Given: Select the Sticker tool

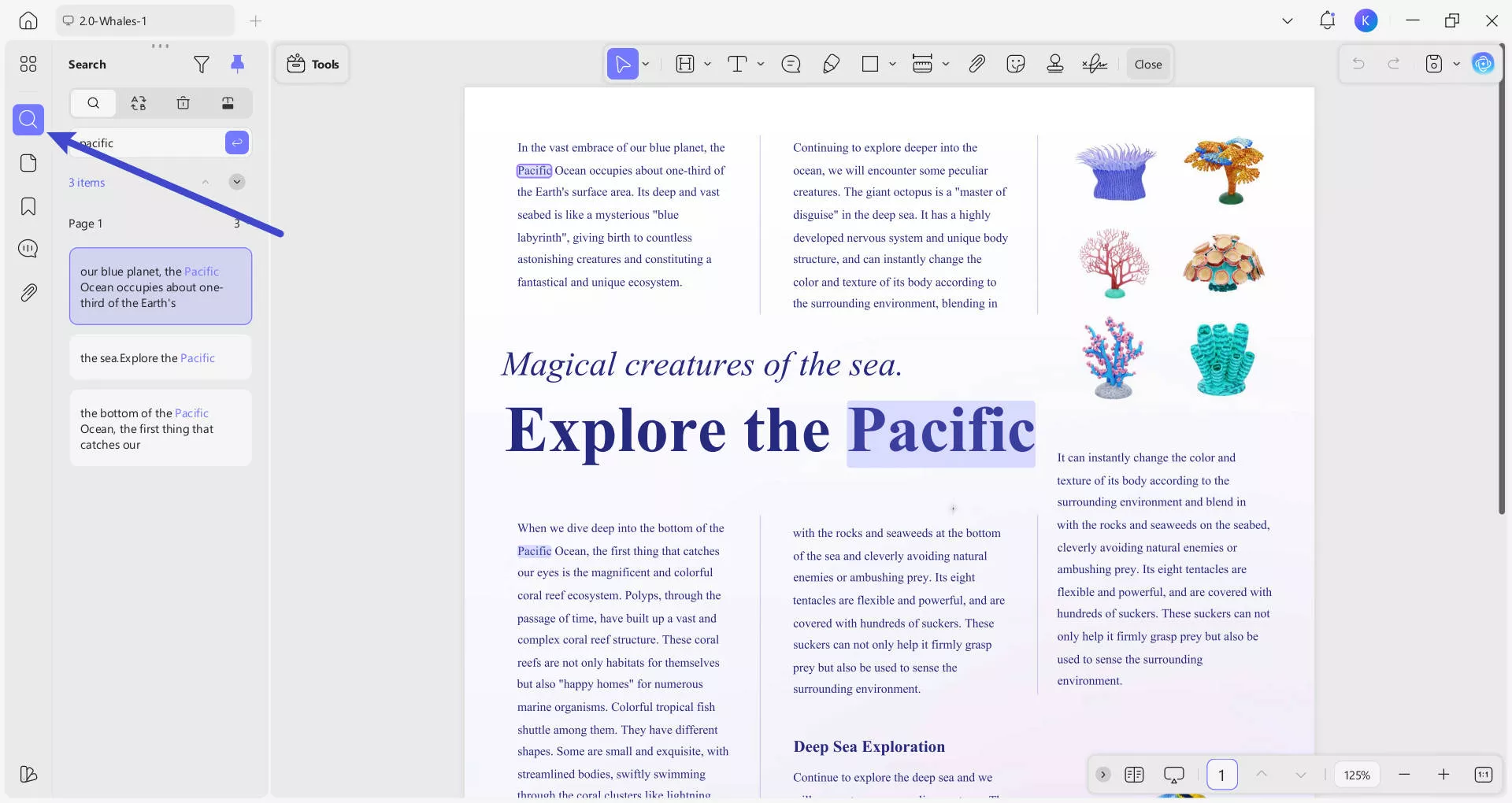Looking at the screenshot, I should 1015,64.
